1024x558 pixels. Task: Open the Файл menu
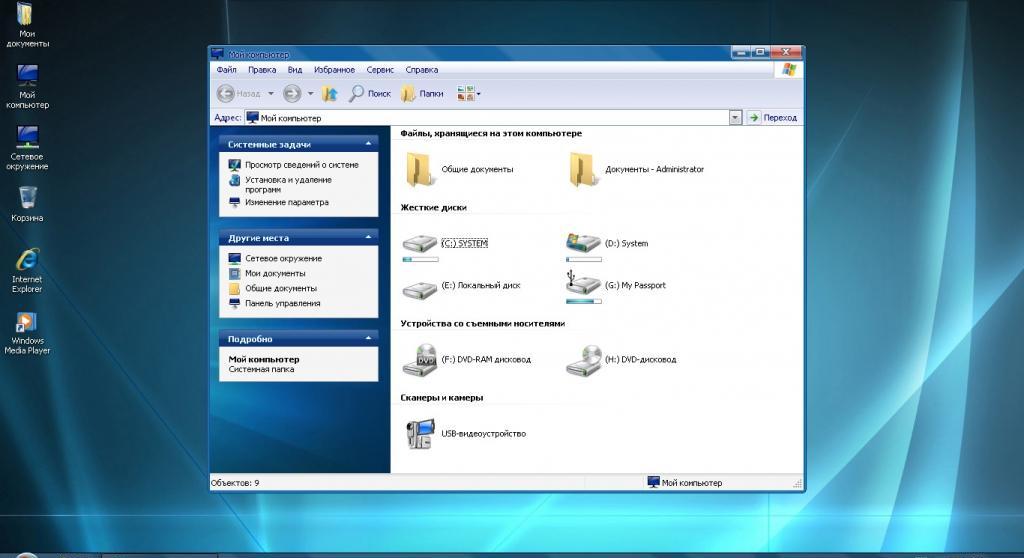(x=225, y=70)
